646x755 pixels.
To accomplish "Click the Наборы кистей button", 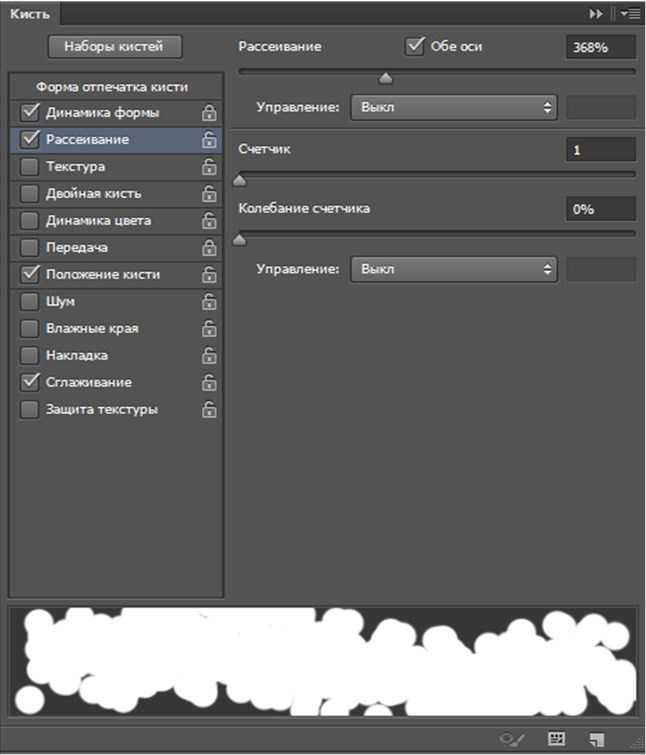I will click(115, 47).
